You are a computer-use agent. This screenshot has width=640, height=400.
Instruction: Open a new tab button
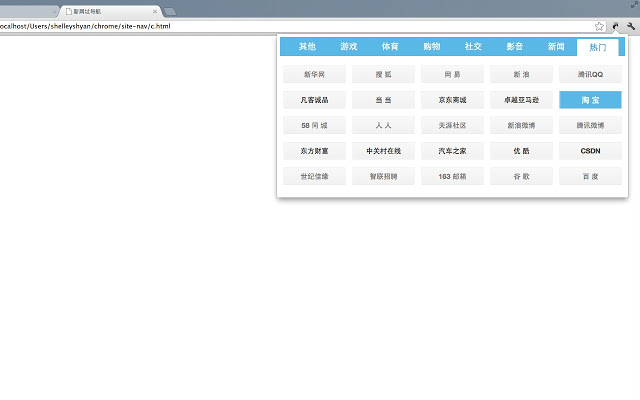170,11
